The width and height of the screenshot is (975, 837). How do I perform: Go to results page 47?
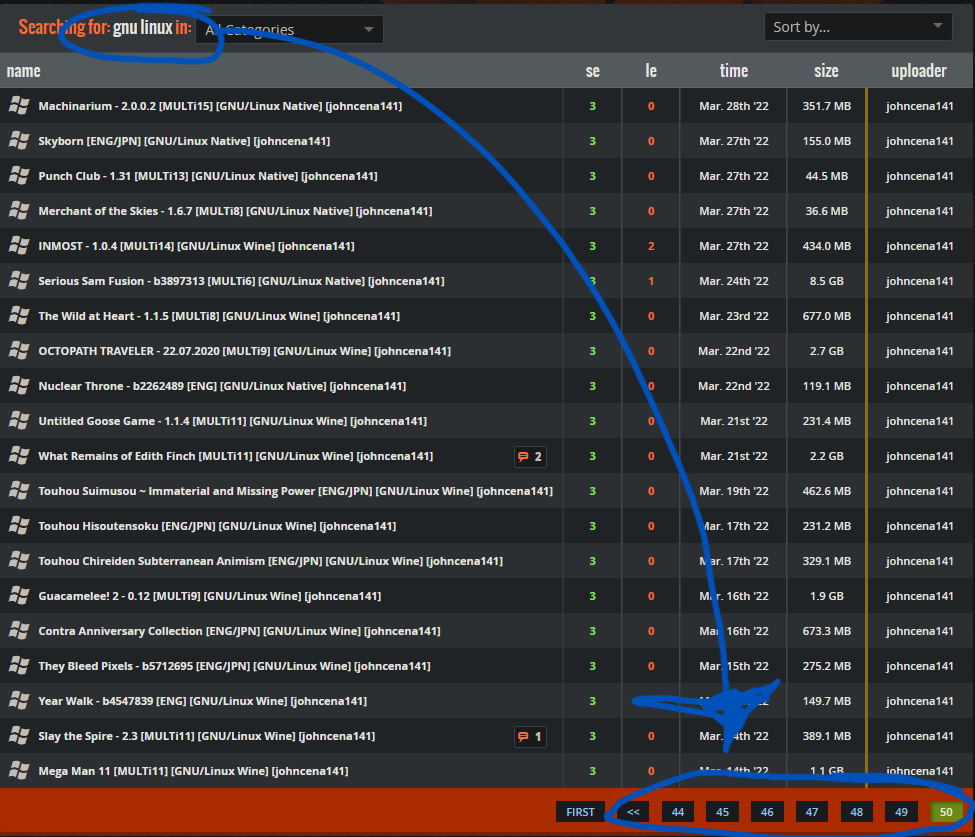point(812,812)
